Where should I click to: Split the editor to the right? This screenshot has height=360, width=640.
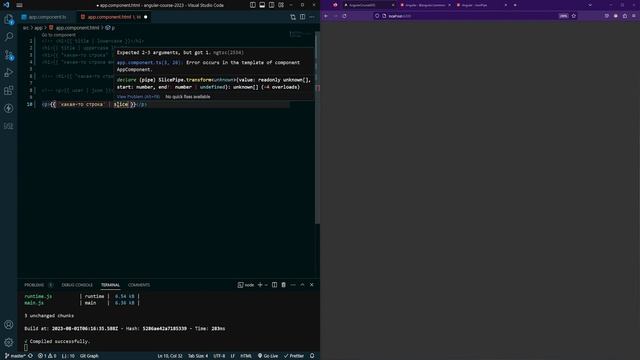302,17
